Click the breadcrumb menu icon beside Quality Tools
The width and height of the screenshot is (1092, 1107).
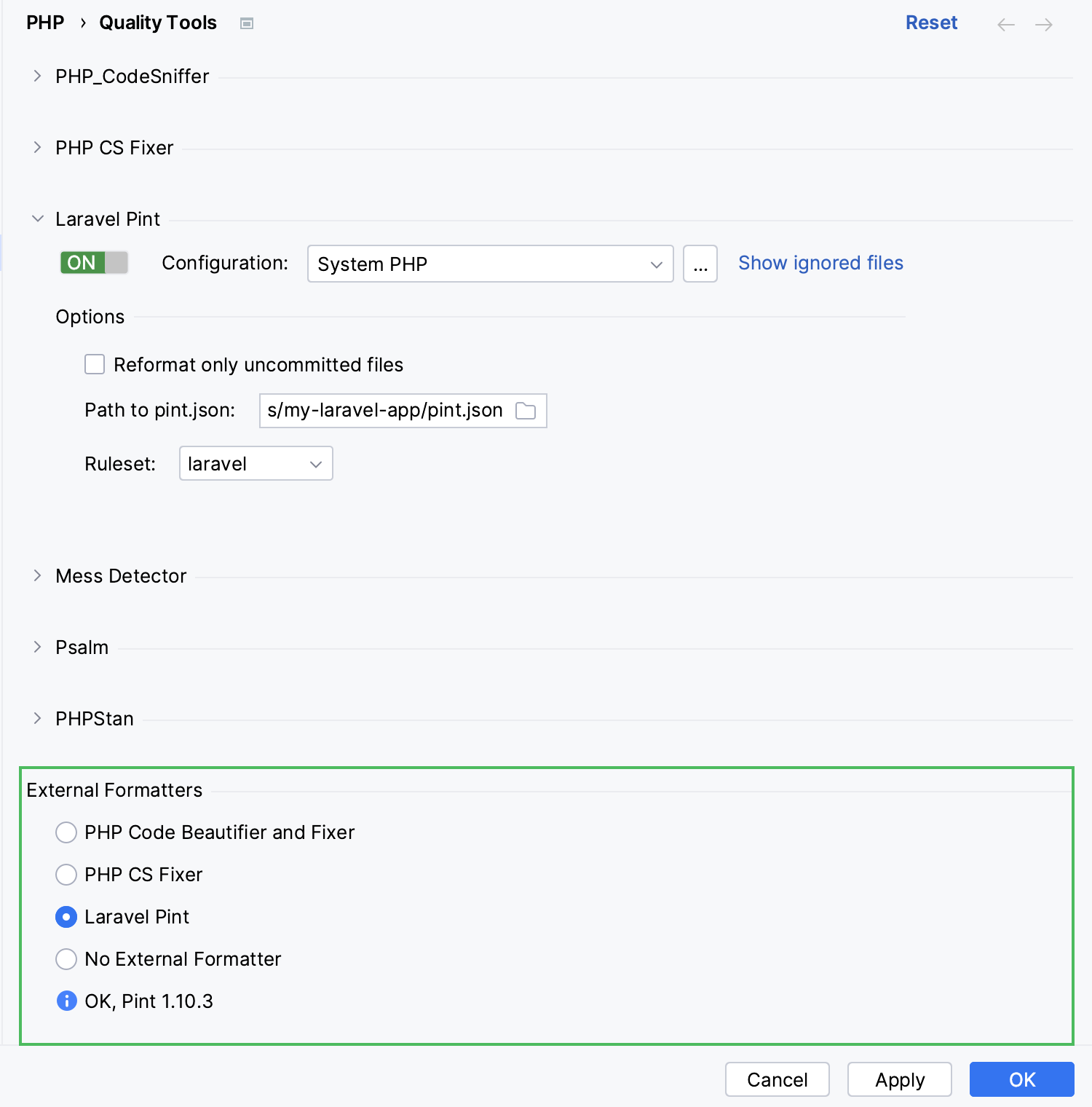(x=247, y=23)
